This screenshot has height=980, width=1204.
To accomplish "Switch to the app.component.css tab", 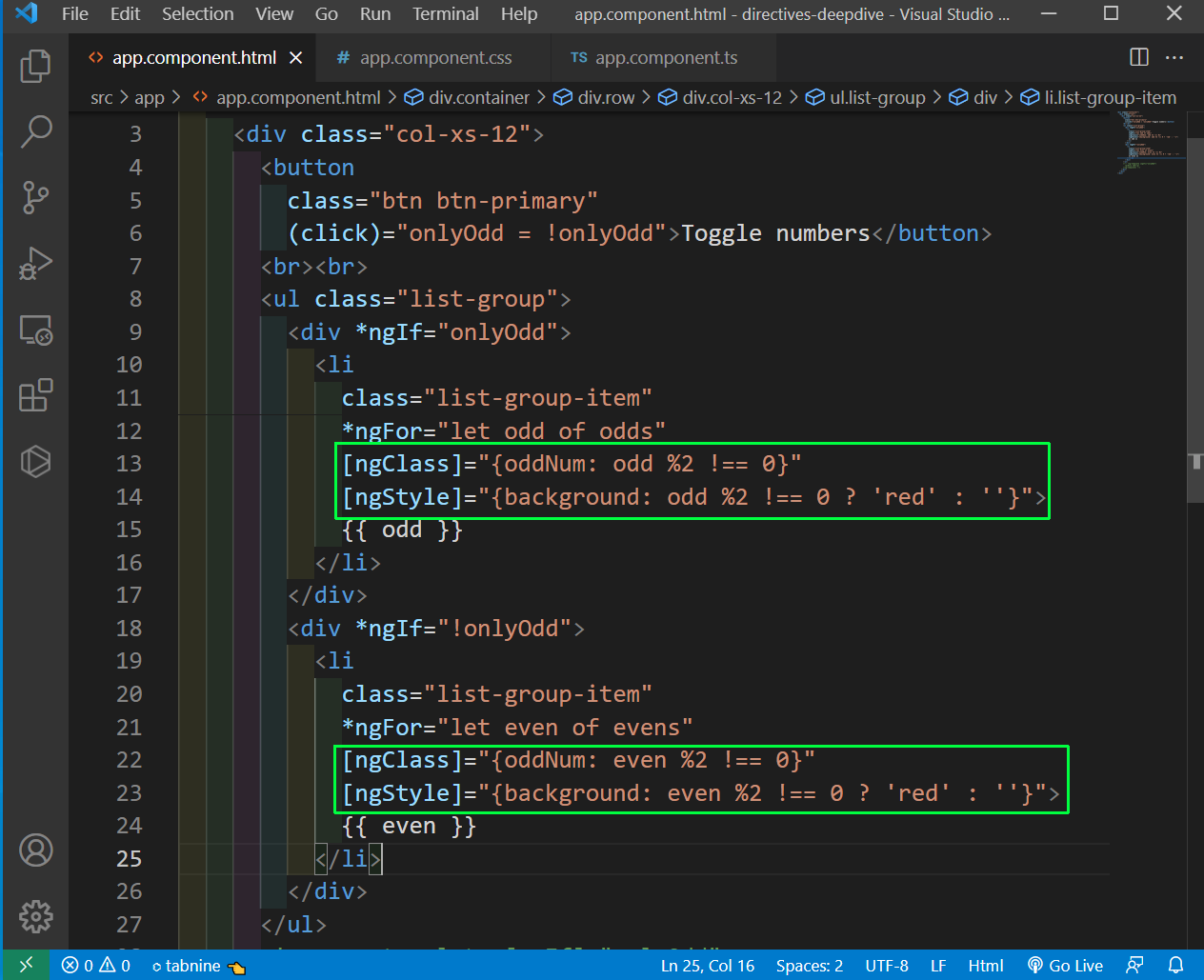I will click(x=431, y=58).
